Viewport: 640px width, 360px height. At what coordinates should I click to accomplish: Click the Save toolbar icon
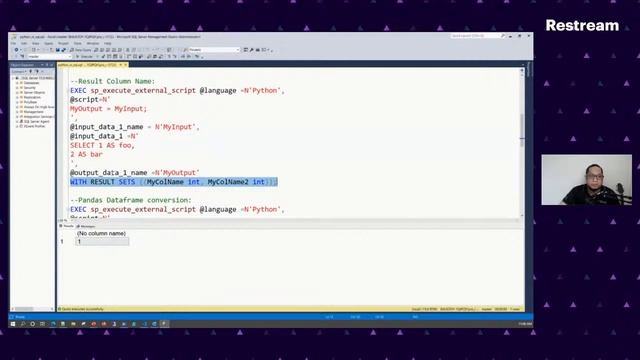tap(58, 50)
